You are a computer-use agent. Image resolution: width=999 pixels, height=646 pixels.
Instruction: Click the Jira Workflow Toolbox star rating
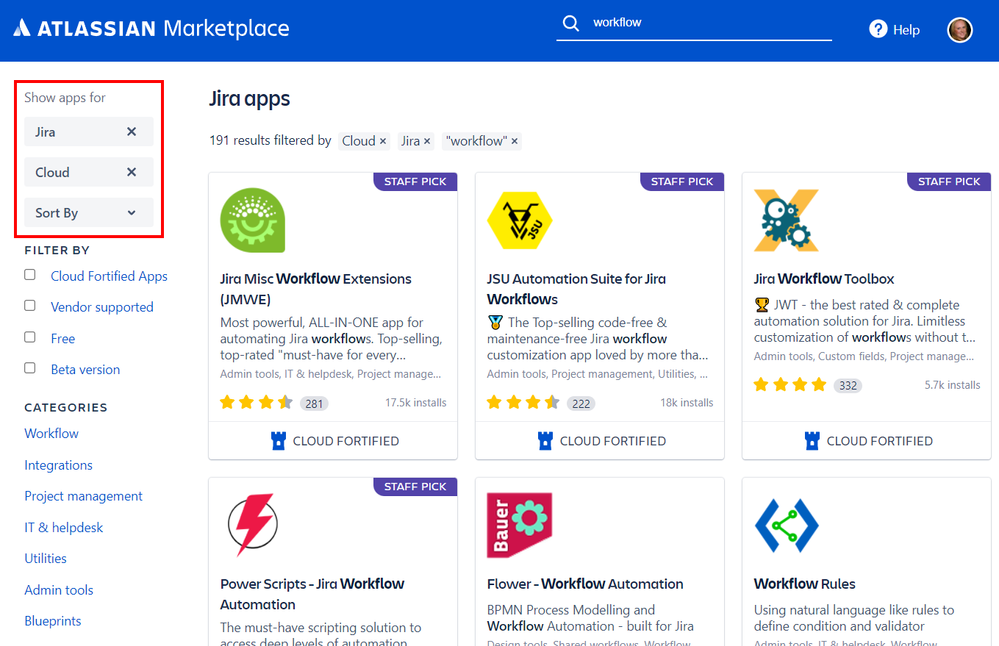pos(790,385)
